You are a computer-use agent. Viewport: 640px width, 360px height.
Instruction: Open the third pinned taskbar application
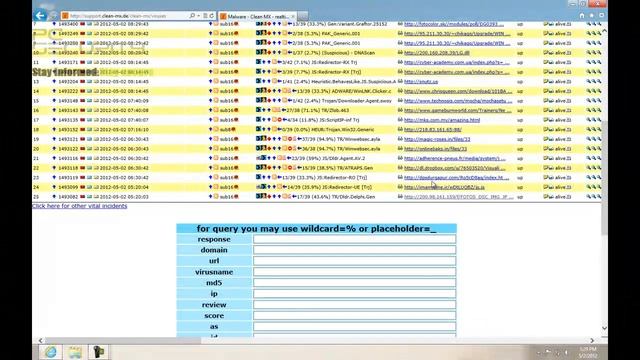coord(98,352)
